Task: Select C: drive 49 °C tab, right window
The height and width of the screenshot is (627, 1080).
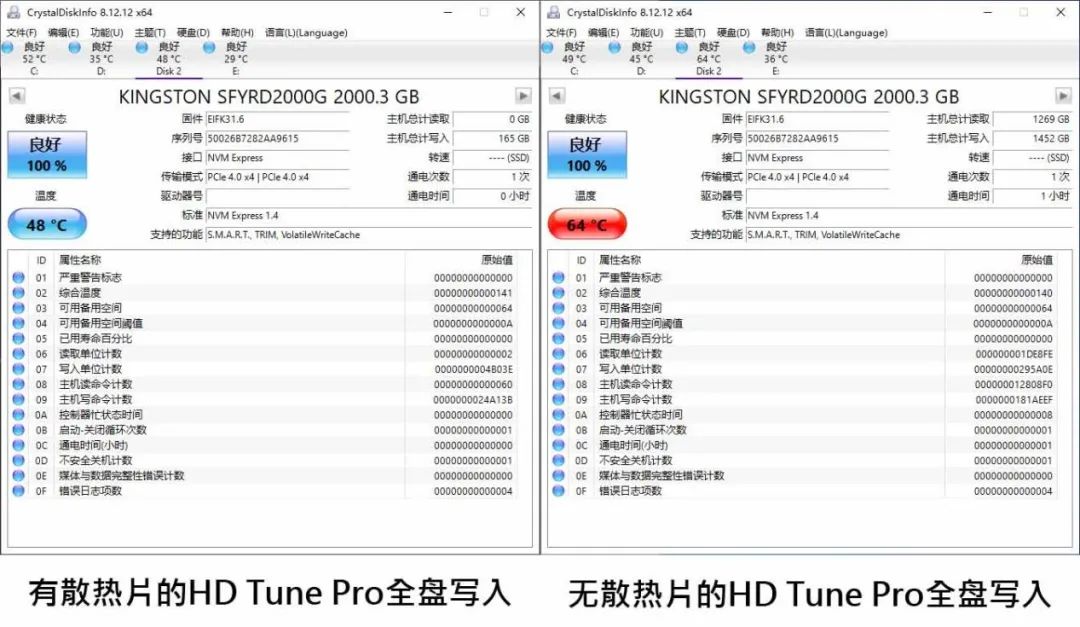Action: click(573, 59)
